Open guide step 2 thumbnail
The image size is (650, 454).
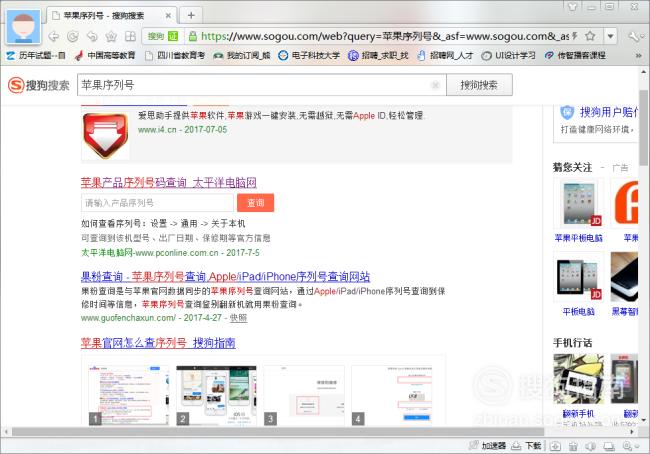coord(216,395)
